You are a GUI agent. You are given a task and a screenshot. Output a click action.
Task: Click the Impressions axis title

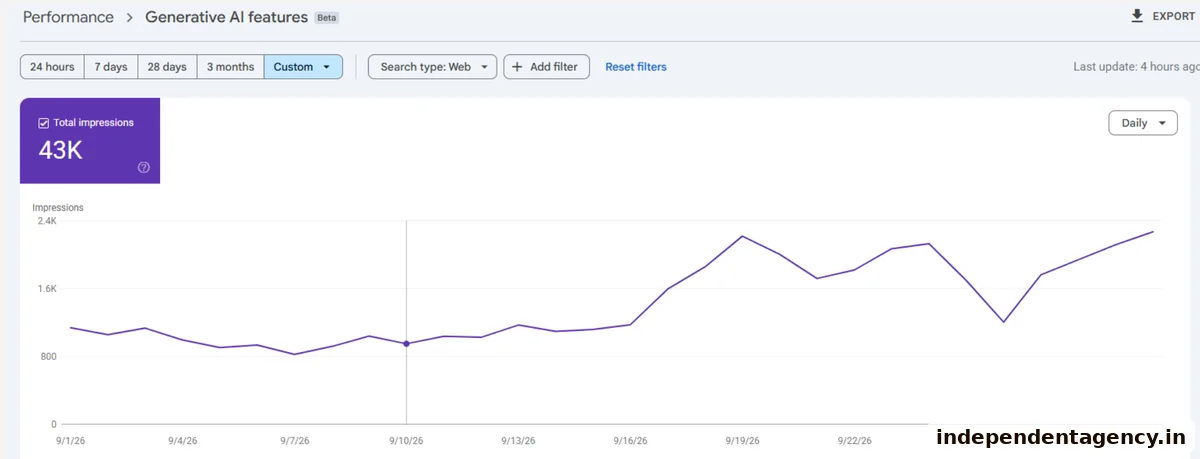coord(58,208)
